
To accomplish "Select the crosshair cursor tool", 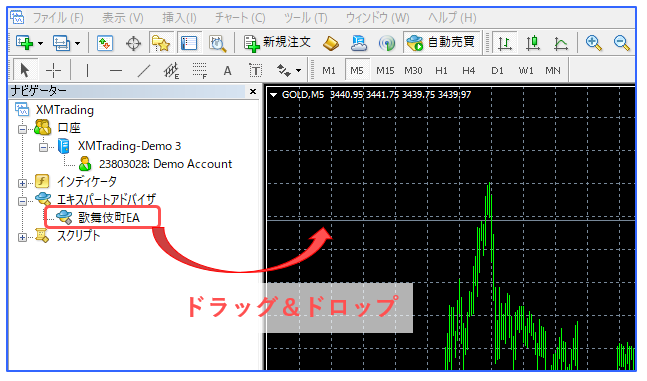I will [53, 71].
